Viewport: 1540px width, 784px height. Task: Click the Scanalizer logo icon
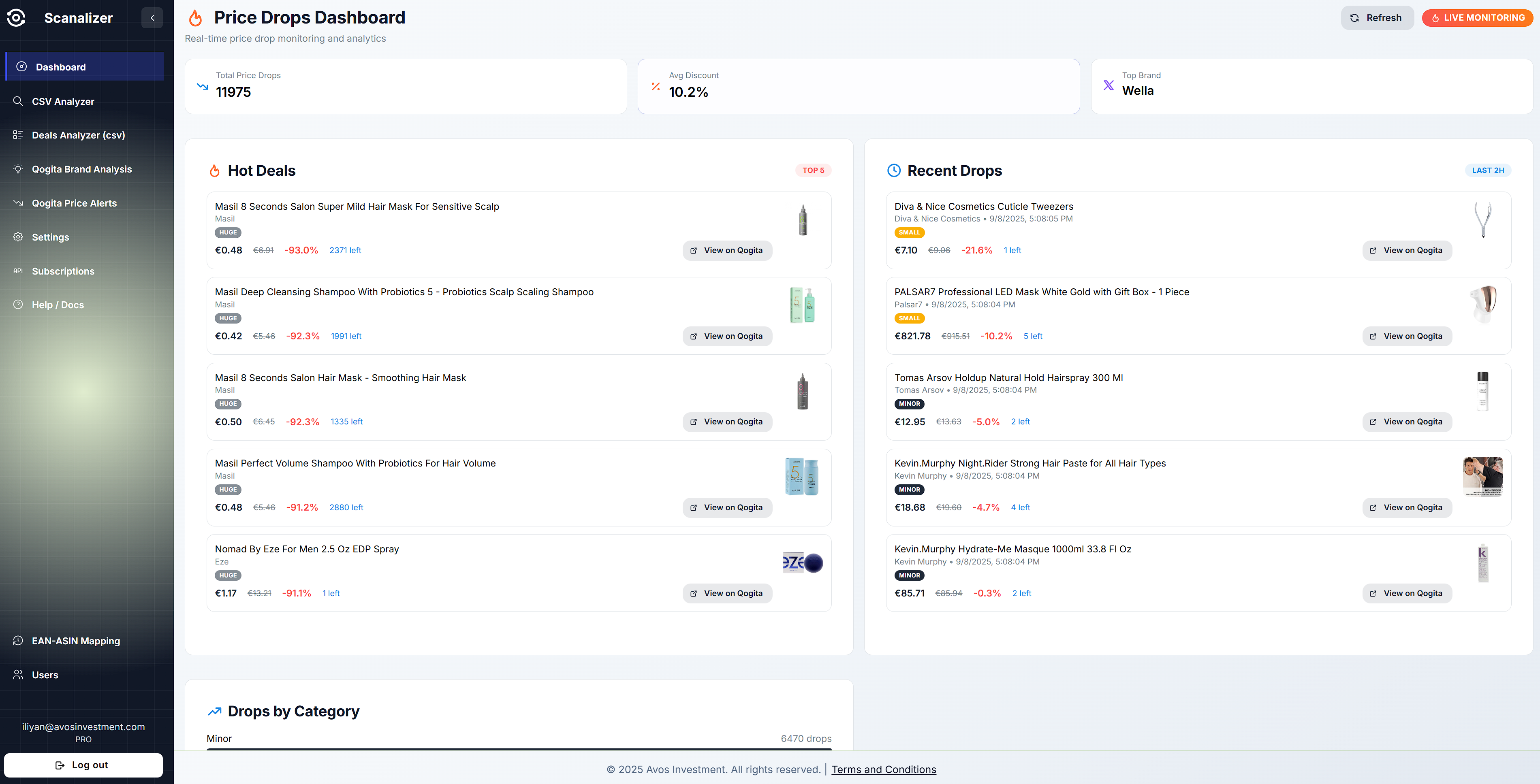(15, 17)
